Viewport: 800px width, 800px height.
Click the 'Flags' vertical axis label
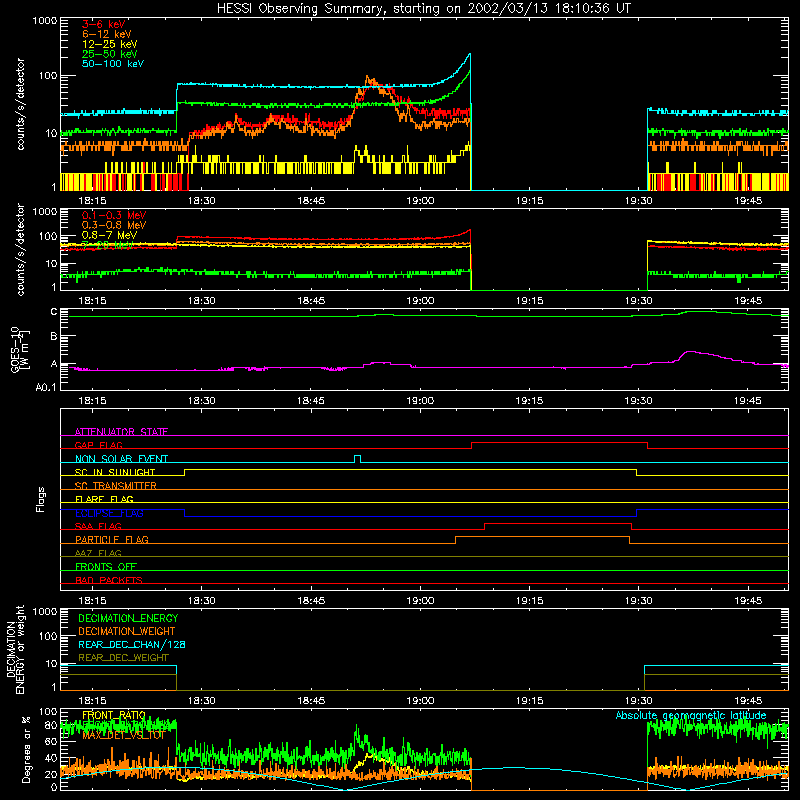pyautogui.click(x=41, y=499)
